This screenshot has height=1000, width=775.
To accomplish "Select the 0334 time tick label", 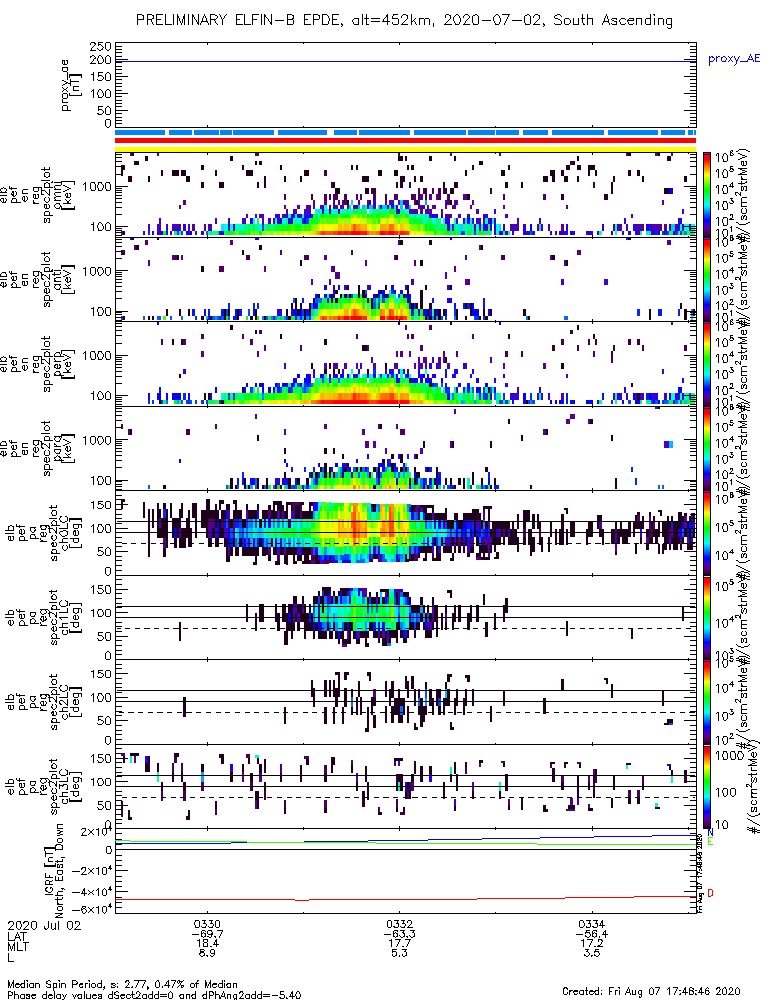I will 592,924.
